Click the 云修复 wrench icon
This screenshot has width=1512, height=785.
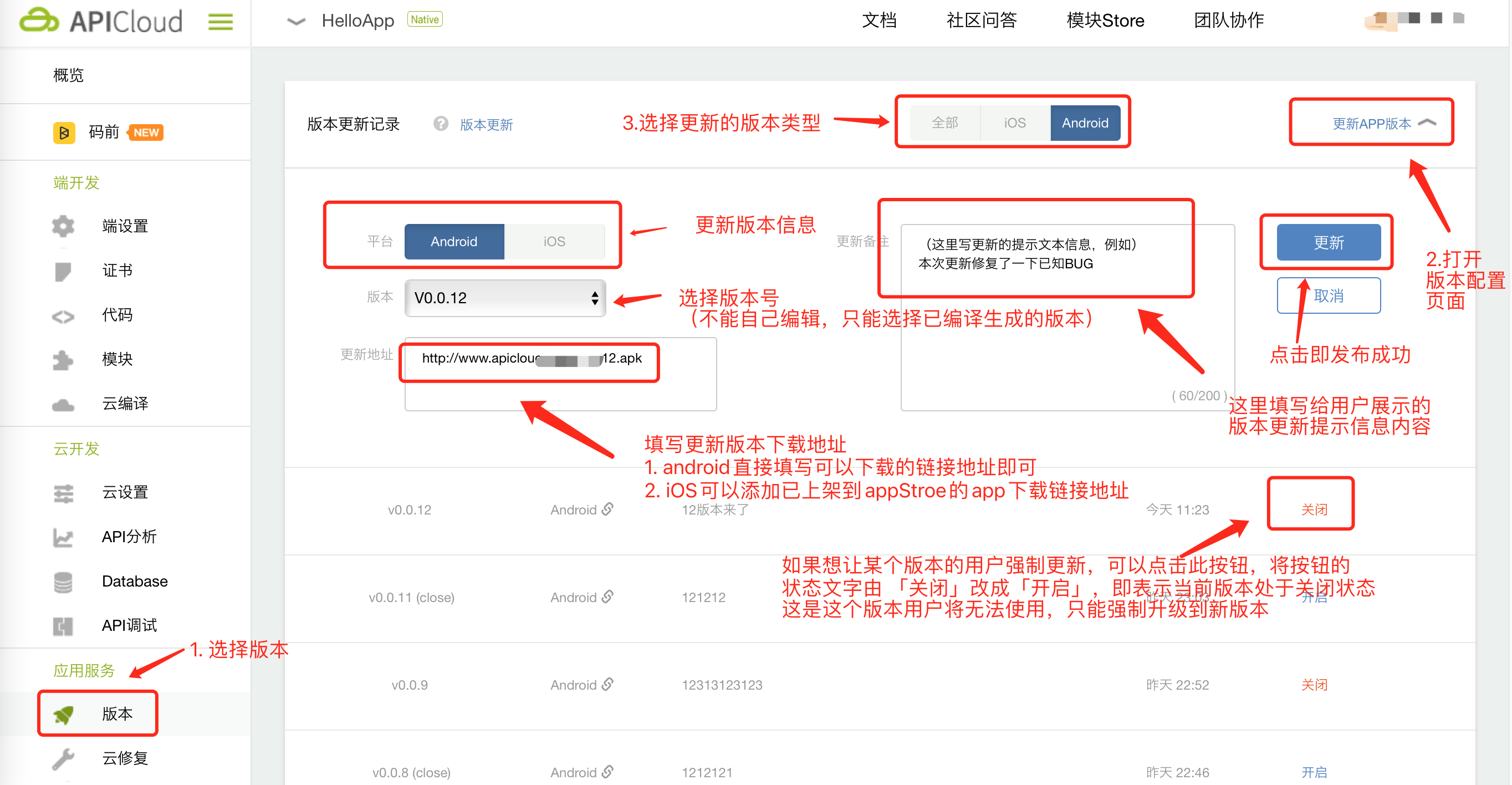[63, 758]
